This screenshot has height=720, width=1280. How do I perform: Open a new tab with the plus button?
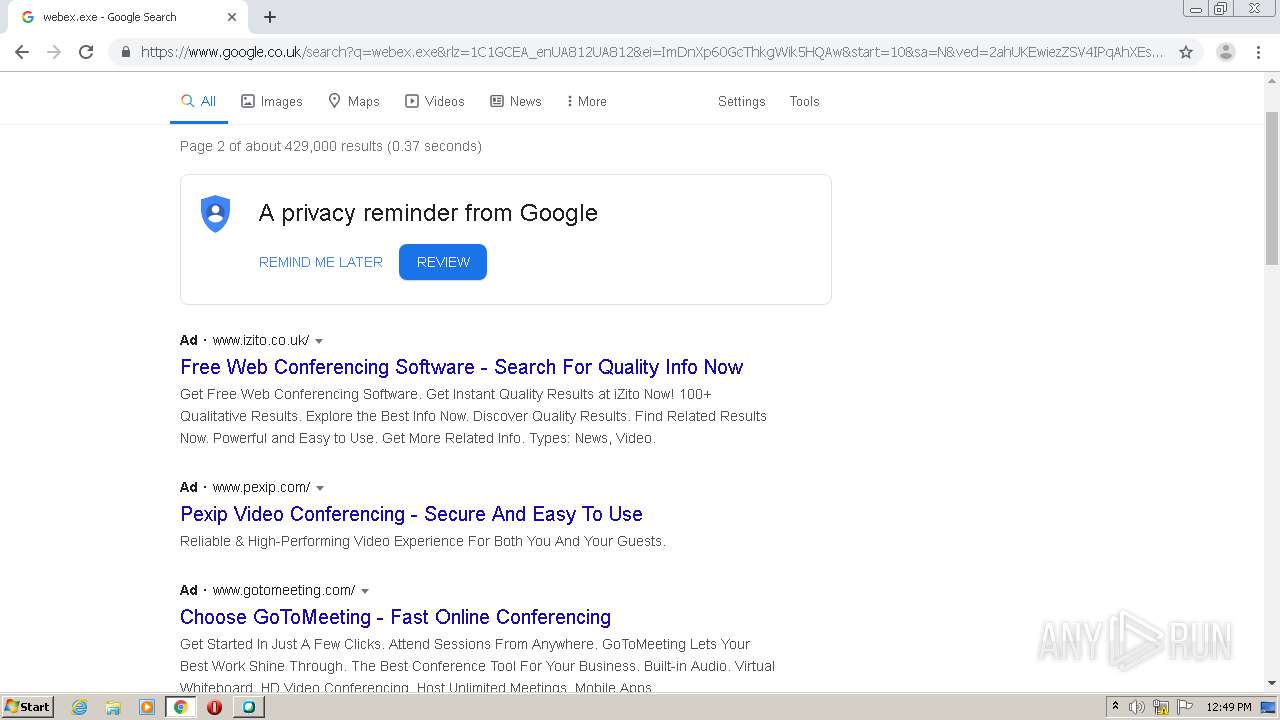[x=270, y=17]
